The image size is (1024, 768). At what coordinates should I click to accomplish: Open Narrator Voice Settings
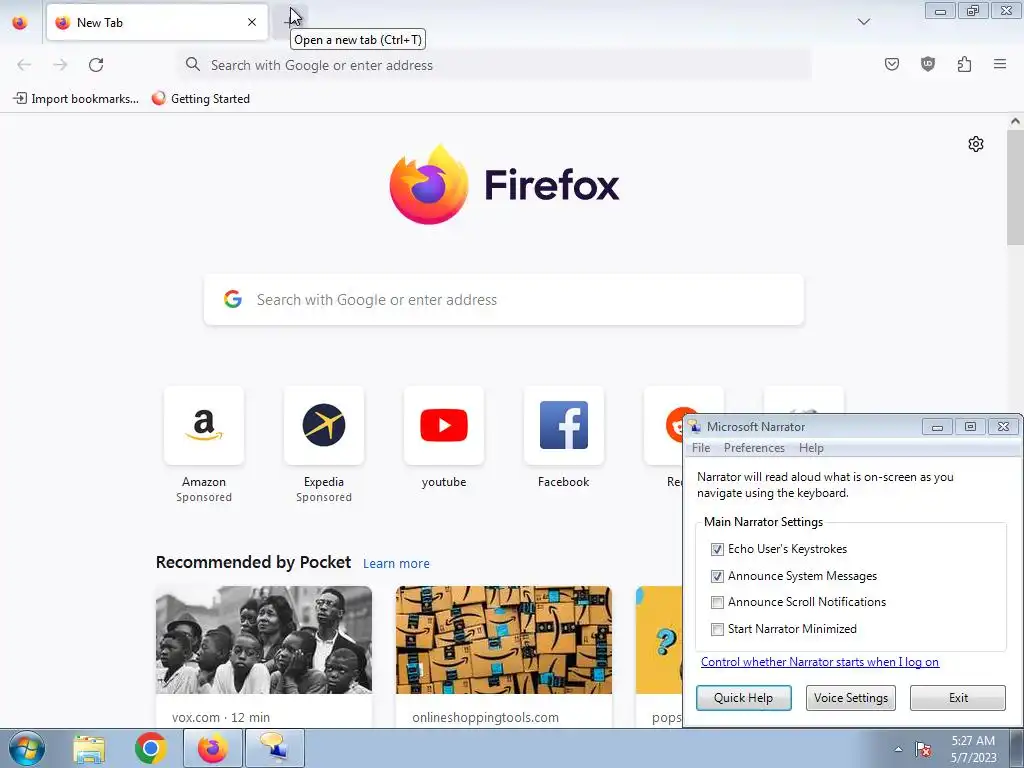(x=850, y=697)
